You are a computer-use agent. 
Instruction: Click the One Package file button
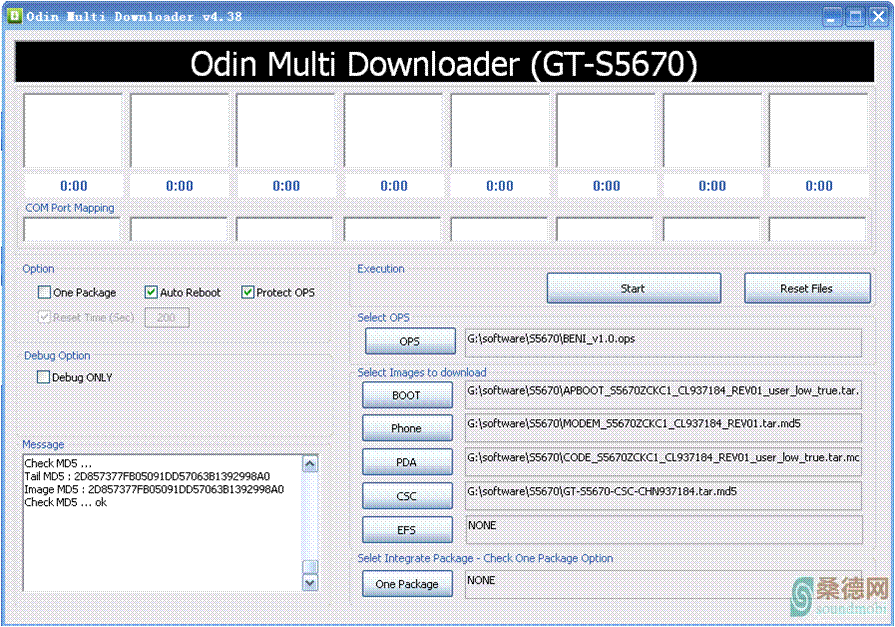tap(407, 584)
